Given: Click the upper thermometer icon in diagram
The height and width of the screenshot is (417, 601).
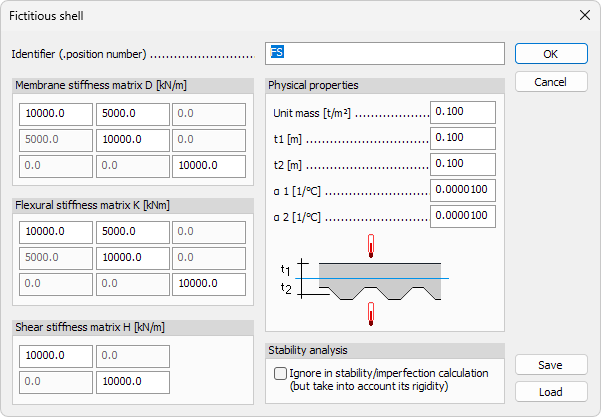Looking at the screenshot, I should (371, 246).
